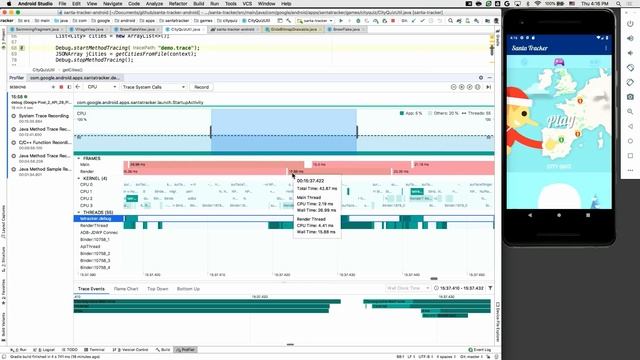
Task: Stop the current profiling session
Action: click(x=61, y=87)
